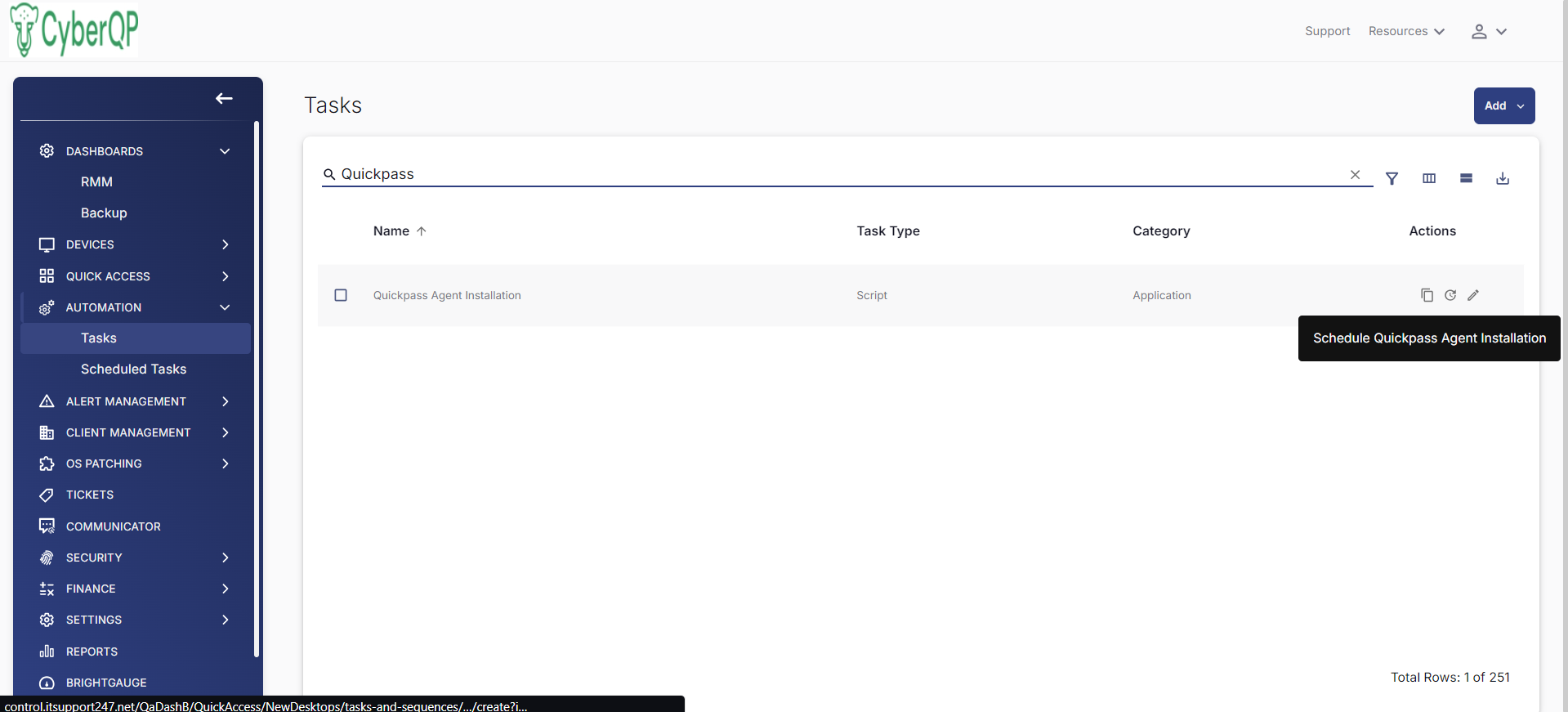The height and width of the screenshot is (712, 1568).
Task: Change row density with the lines icon
Action: point(1467,178)
